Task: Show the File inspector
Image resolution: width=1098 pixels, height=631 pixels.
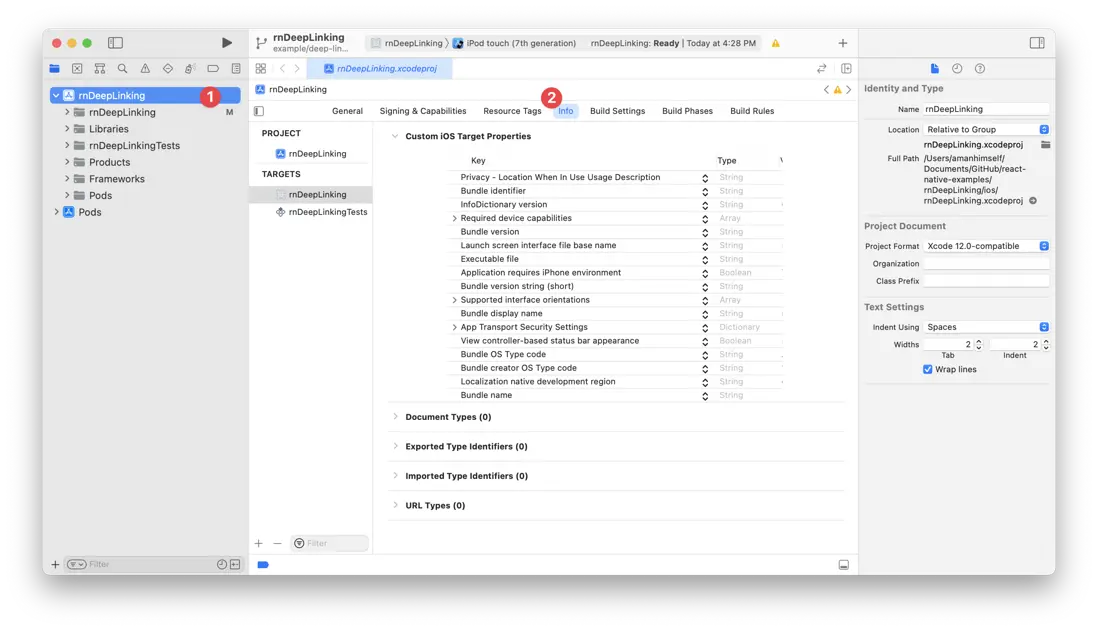Action: pyautogui.click(x=934, y=69)
